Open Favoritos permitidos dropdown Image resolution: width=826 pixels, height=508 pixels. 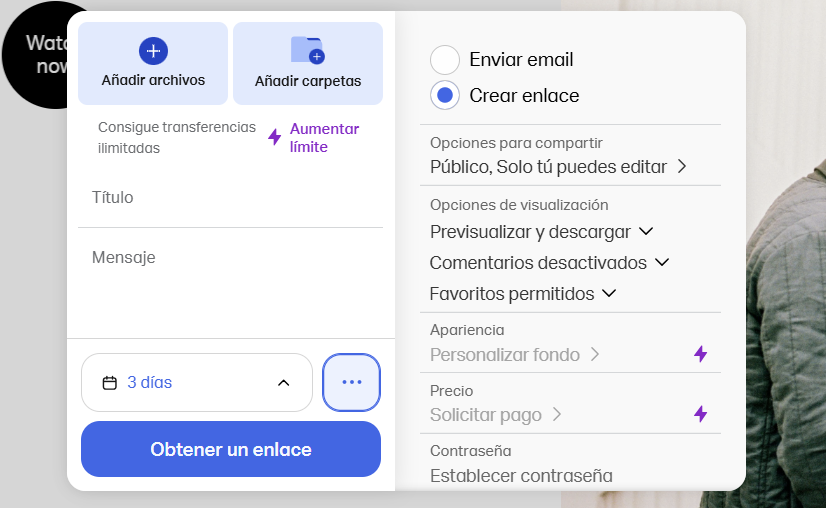tap(523, 294)
